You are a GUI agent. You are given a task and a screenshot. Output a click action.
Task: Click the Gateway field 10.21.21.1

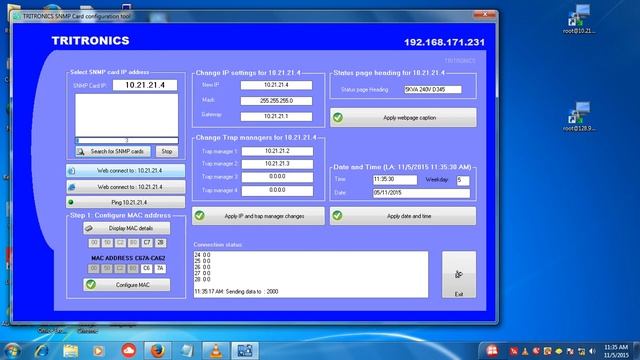(x=276, y=116)
